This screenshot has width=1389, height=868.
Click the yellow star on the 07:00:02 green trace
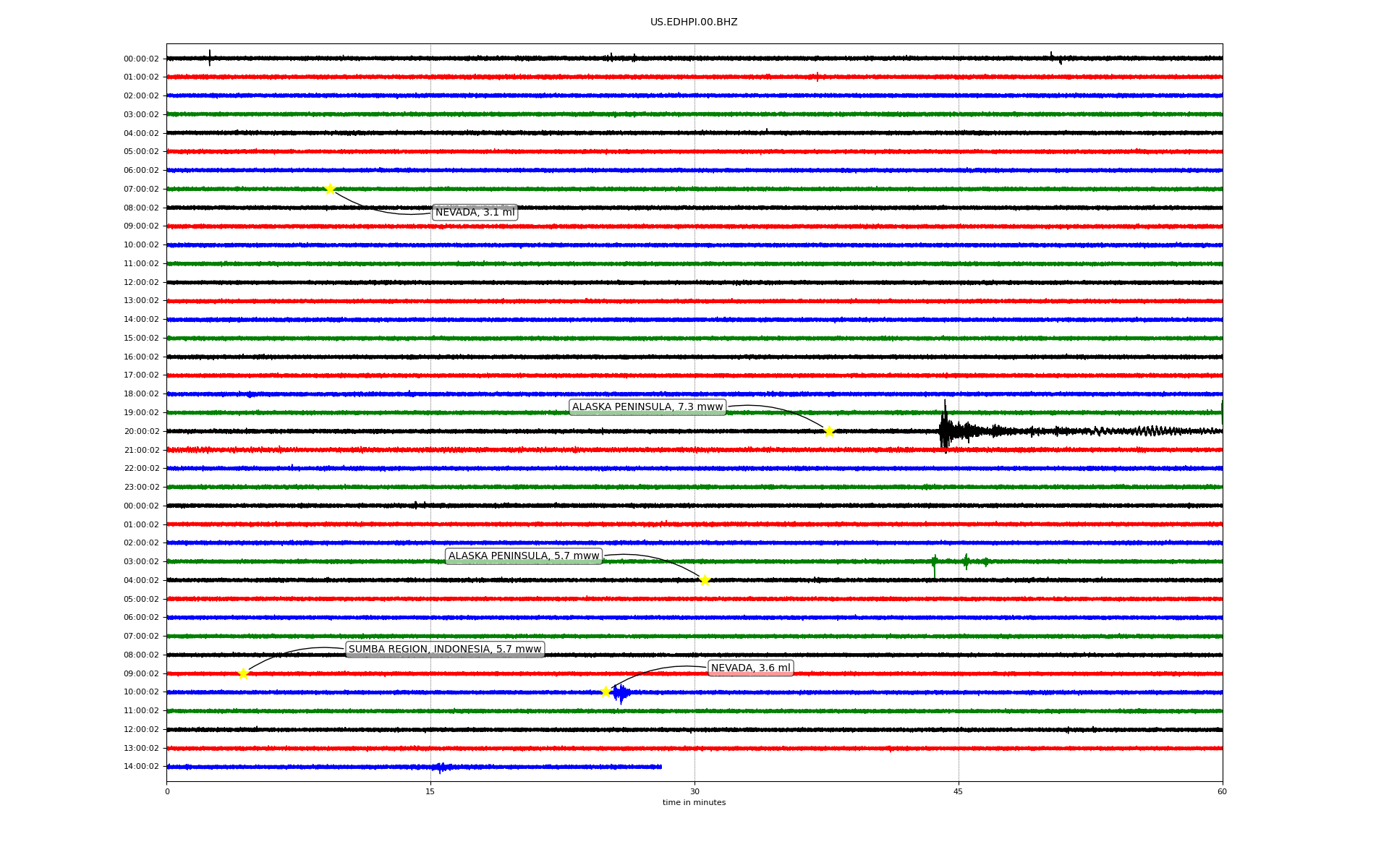pos(330,190)
